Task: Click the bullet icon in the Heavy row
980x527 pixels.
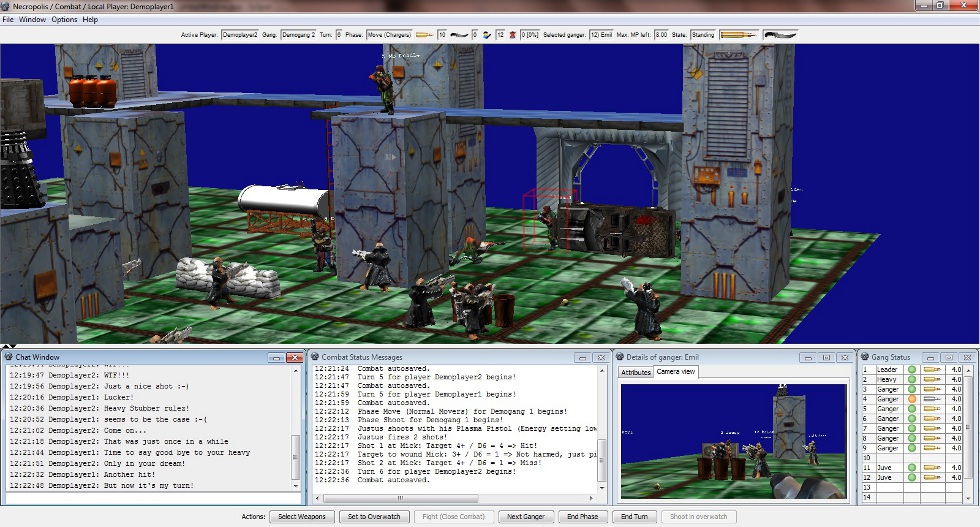Action: point(932,379)
